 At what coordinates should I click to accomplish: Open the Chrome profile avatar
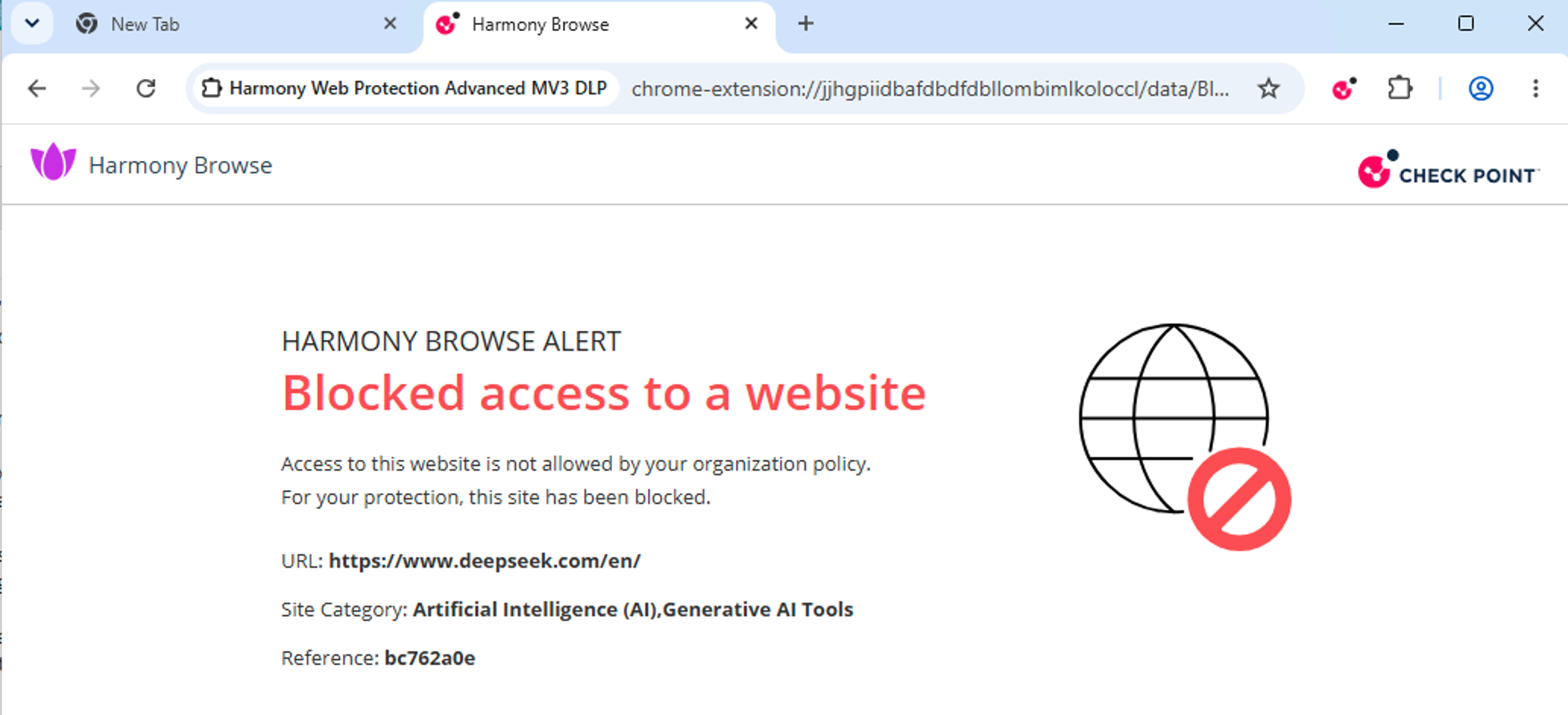(x=1481, y=89)
